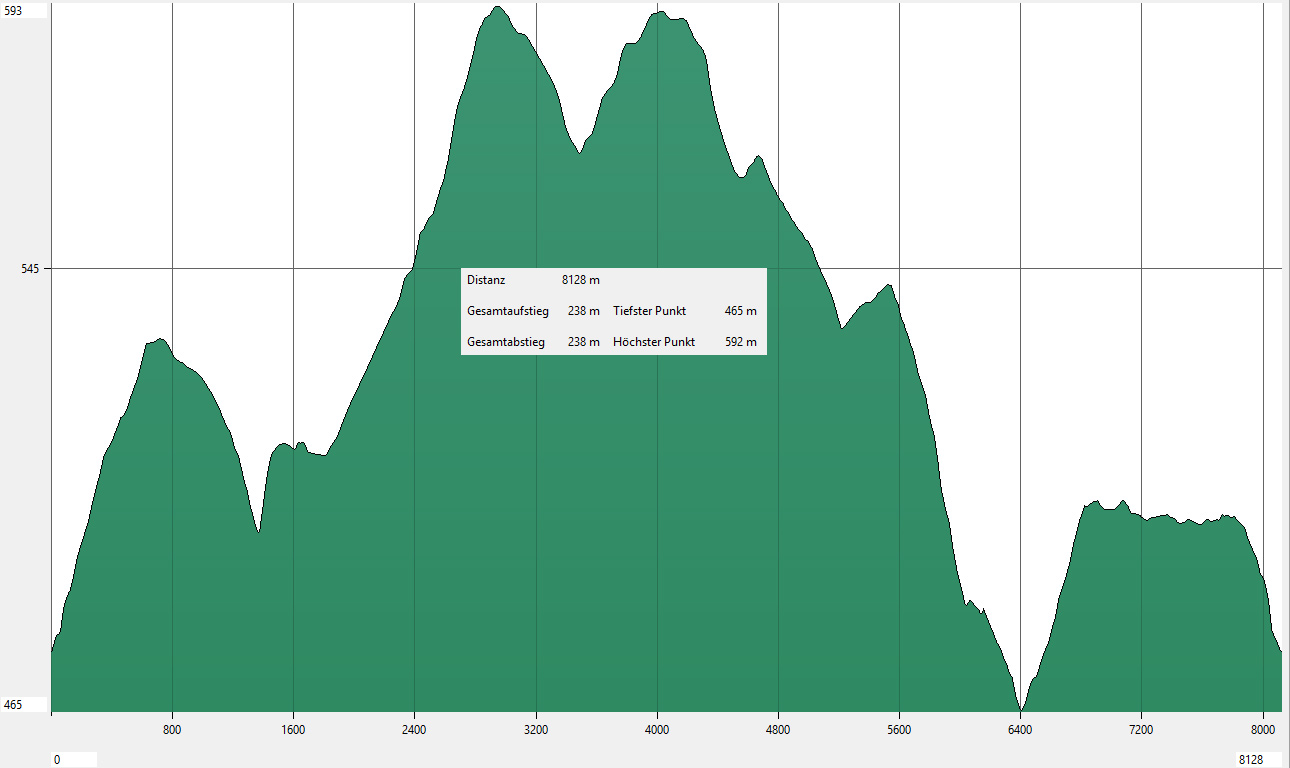Screen dimensions: 1290x768
Task: Click the 6400 distance axis label
Action: (x=1020, y=729)
